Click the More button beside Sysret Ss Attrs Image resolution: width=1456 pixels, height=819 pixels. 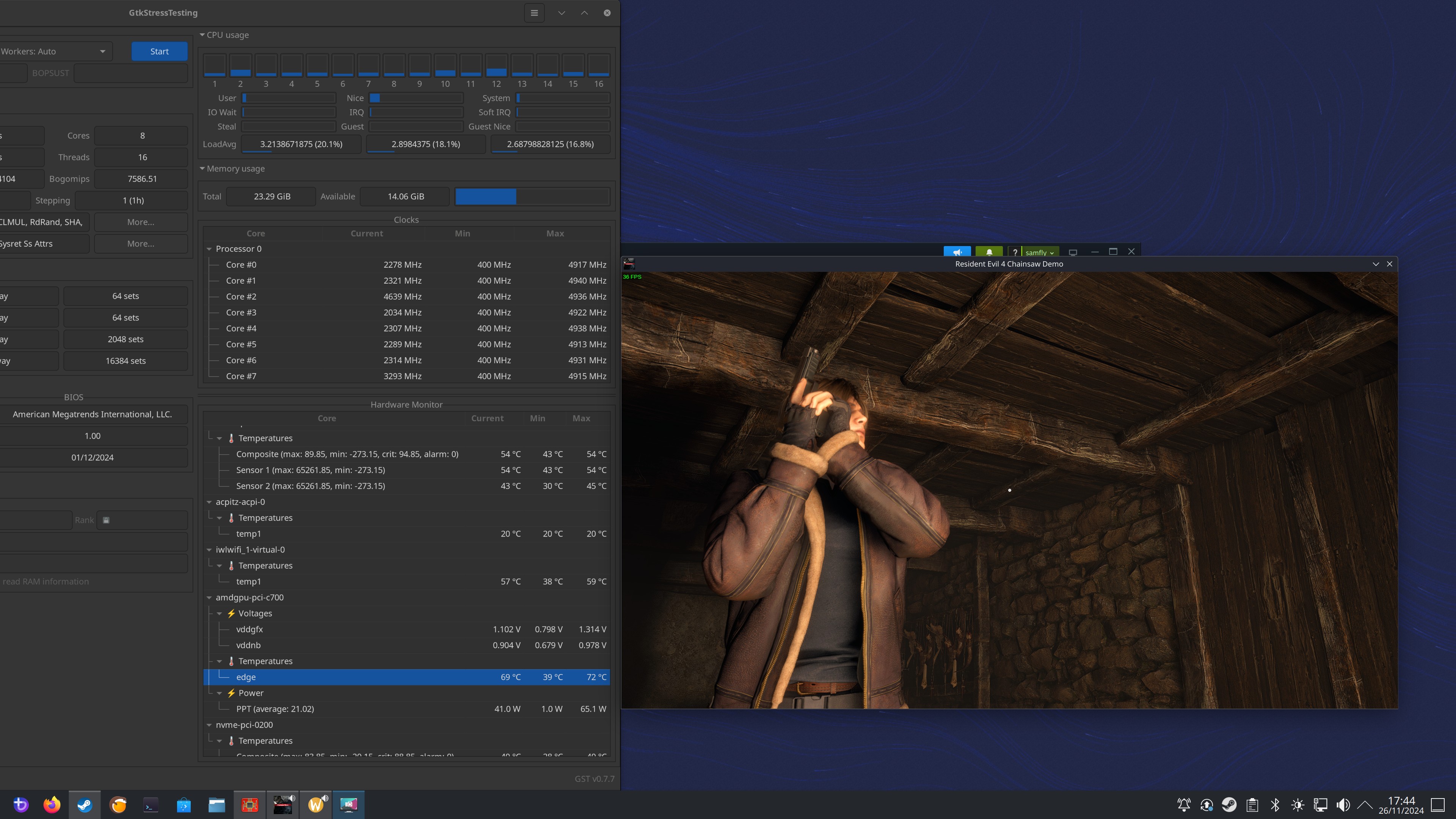[140, 243]
